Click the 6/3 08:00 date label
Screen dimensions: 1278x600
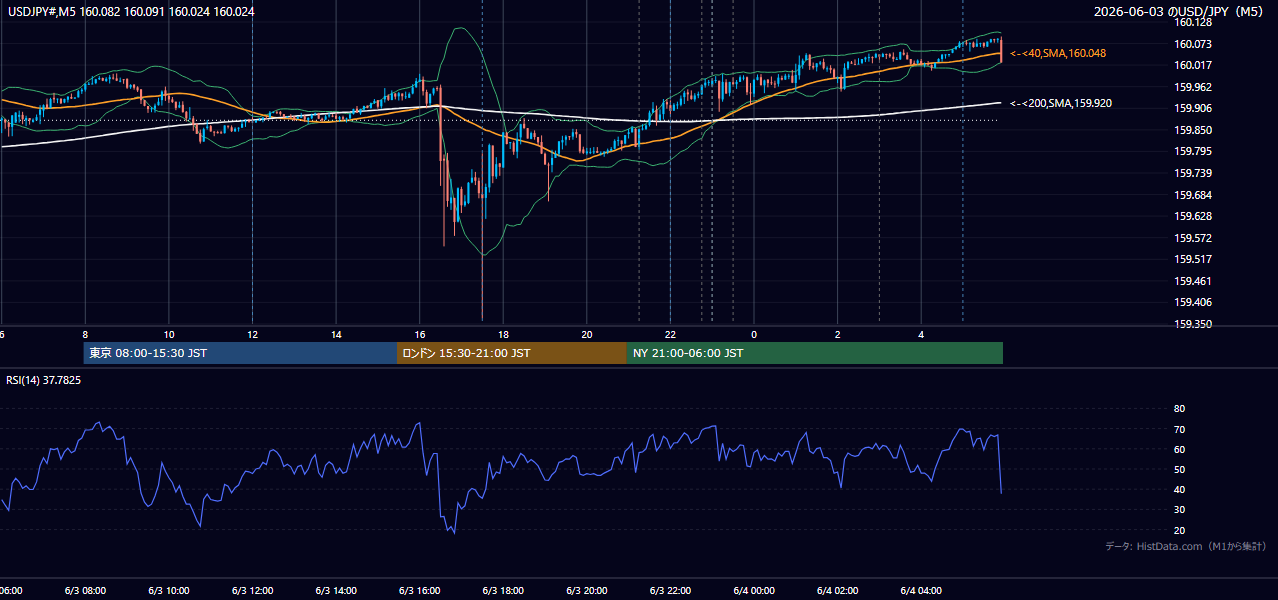[85, 590]
